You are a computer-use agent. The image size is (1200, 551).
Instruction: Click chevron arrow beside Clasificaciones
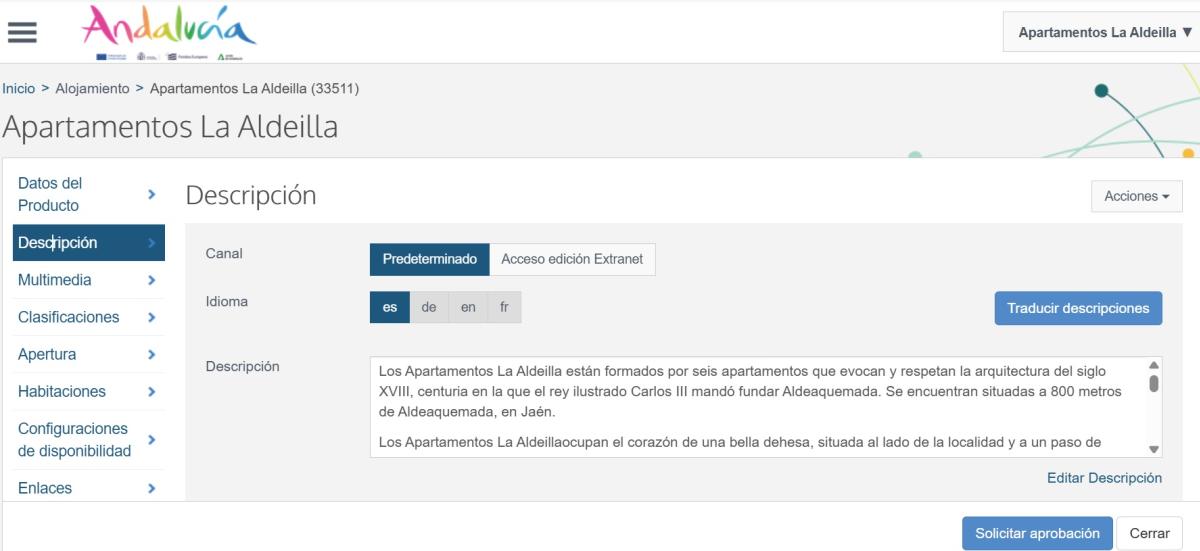(x=151, y=317)
